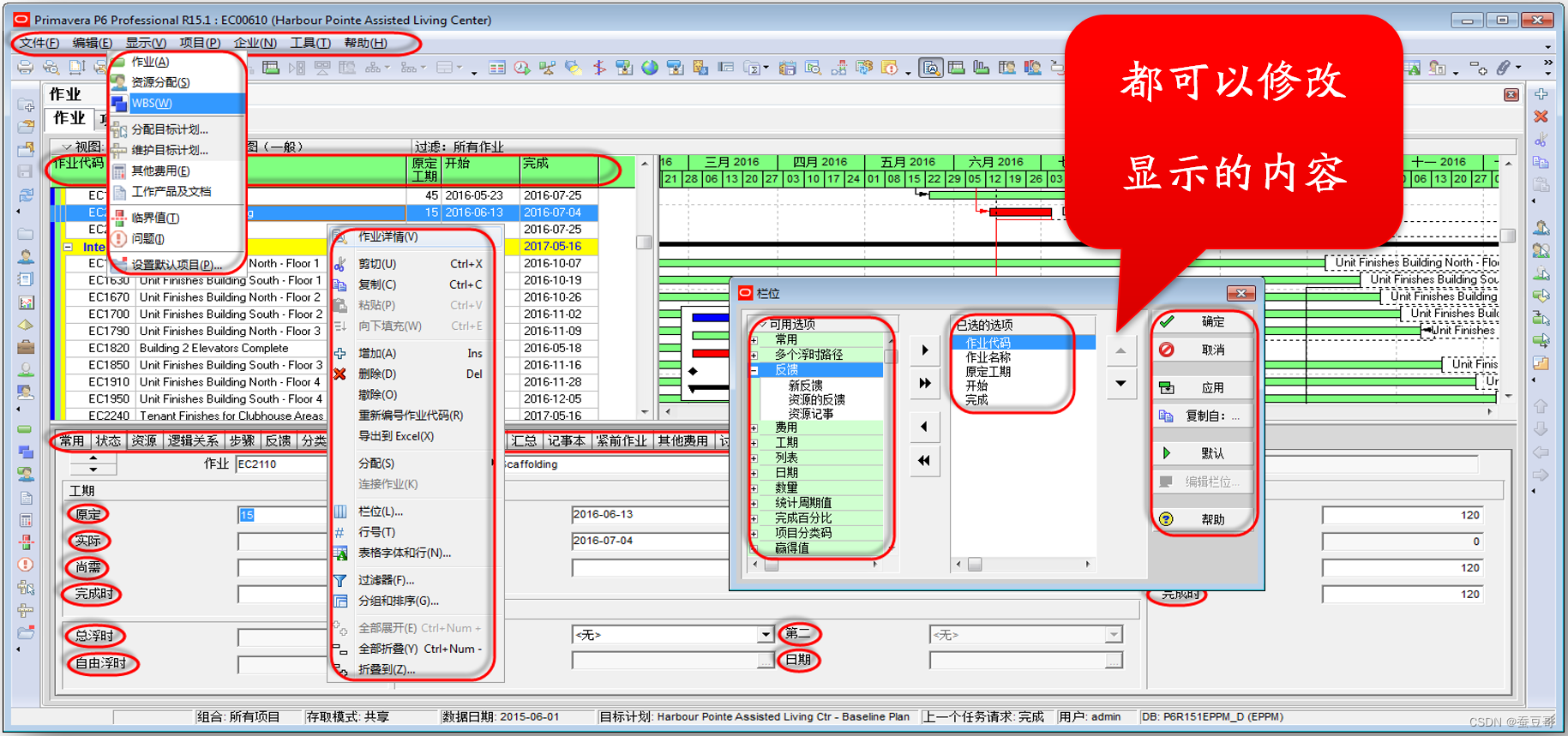The height and width of the screenshot is (736, 1568).
Task: Click the Oracle logo in the Primavera title bar
Action: 21,19
